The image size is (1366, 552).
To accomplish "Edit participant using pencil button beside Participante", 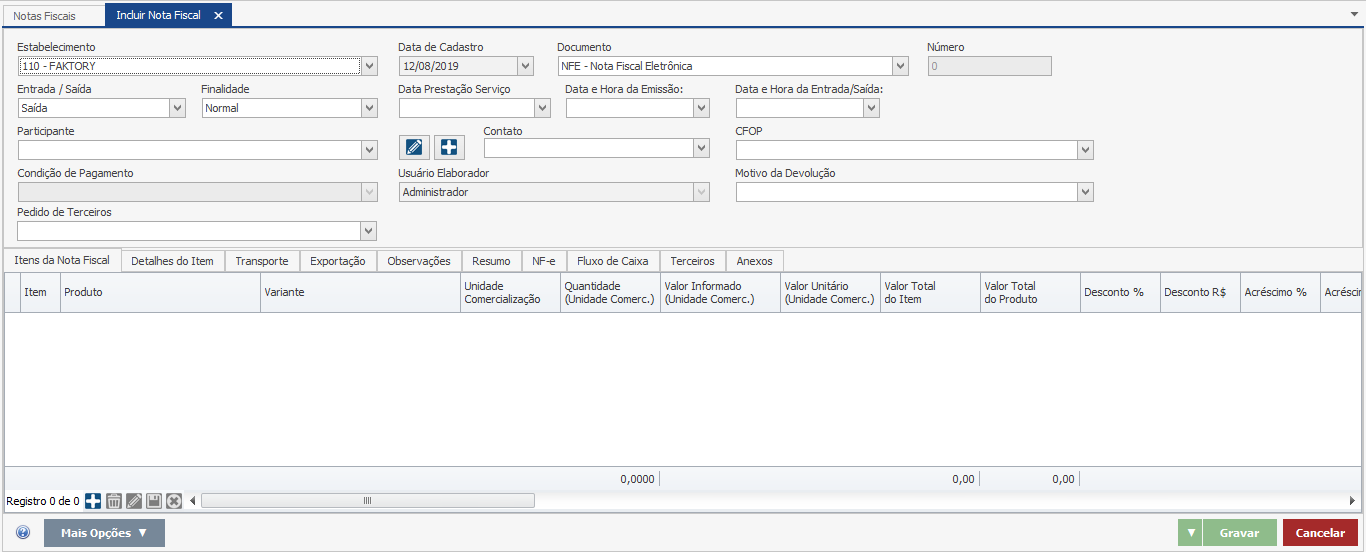I will coord(414,148).
